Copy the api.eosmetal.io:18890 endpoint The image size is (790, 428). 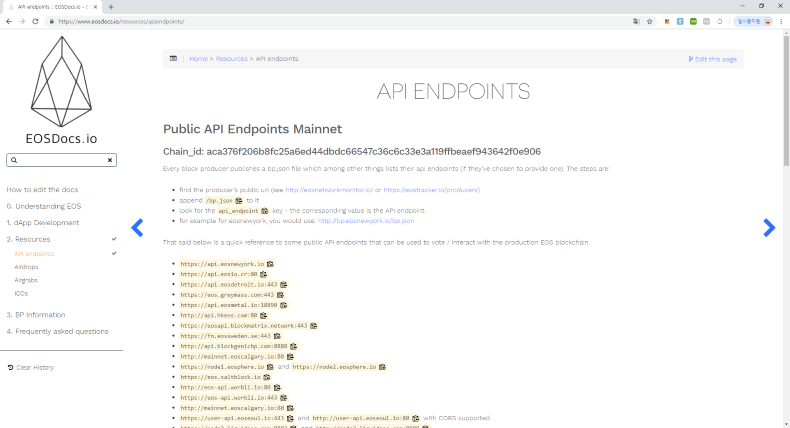tap(284, 305)
